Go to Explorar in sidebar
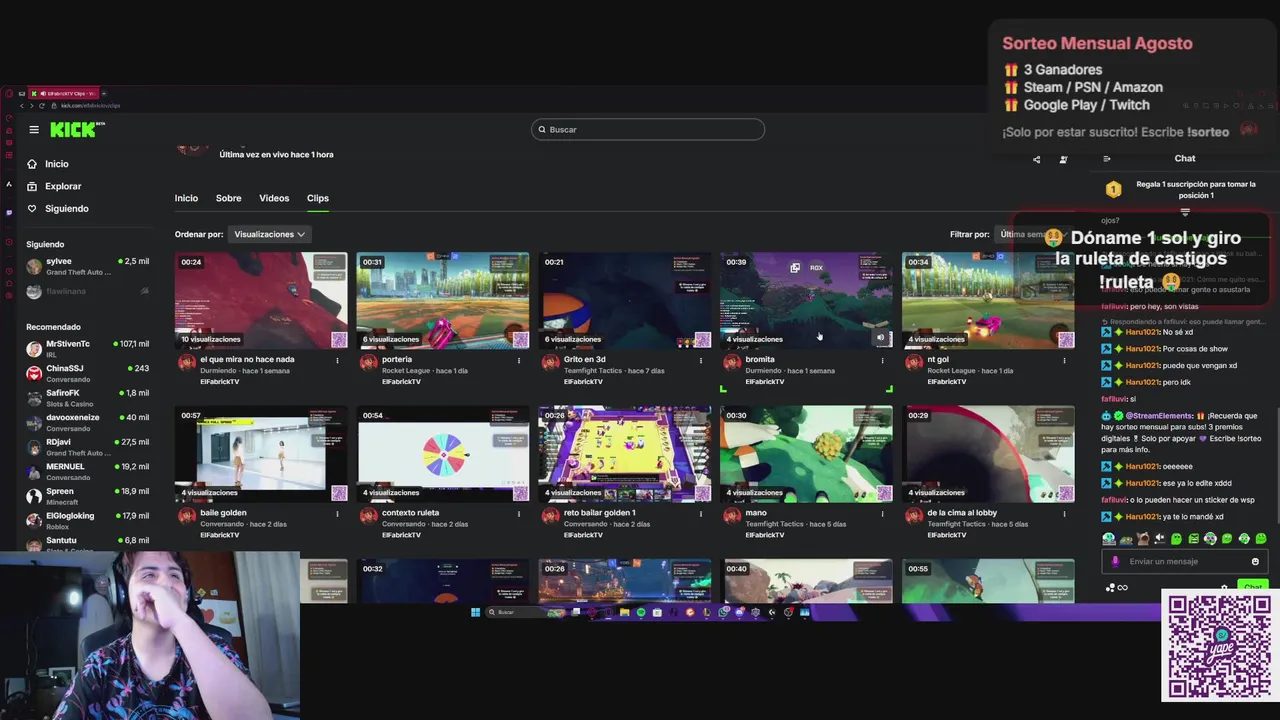1280x720 pixels. [63, 186]
